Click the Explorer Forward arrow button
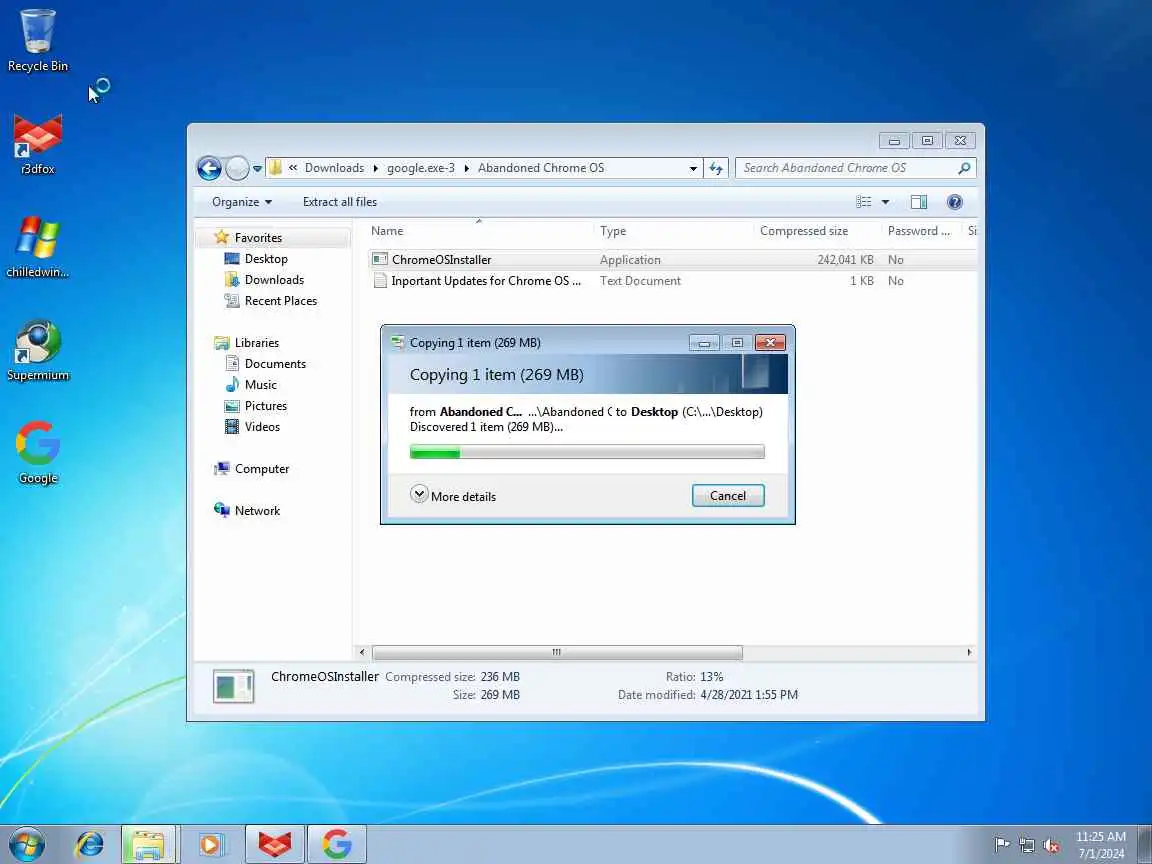Image resolution: width=1152 pixels, height=864 pixels. click(x=237, y=168)
